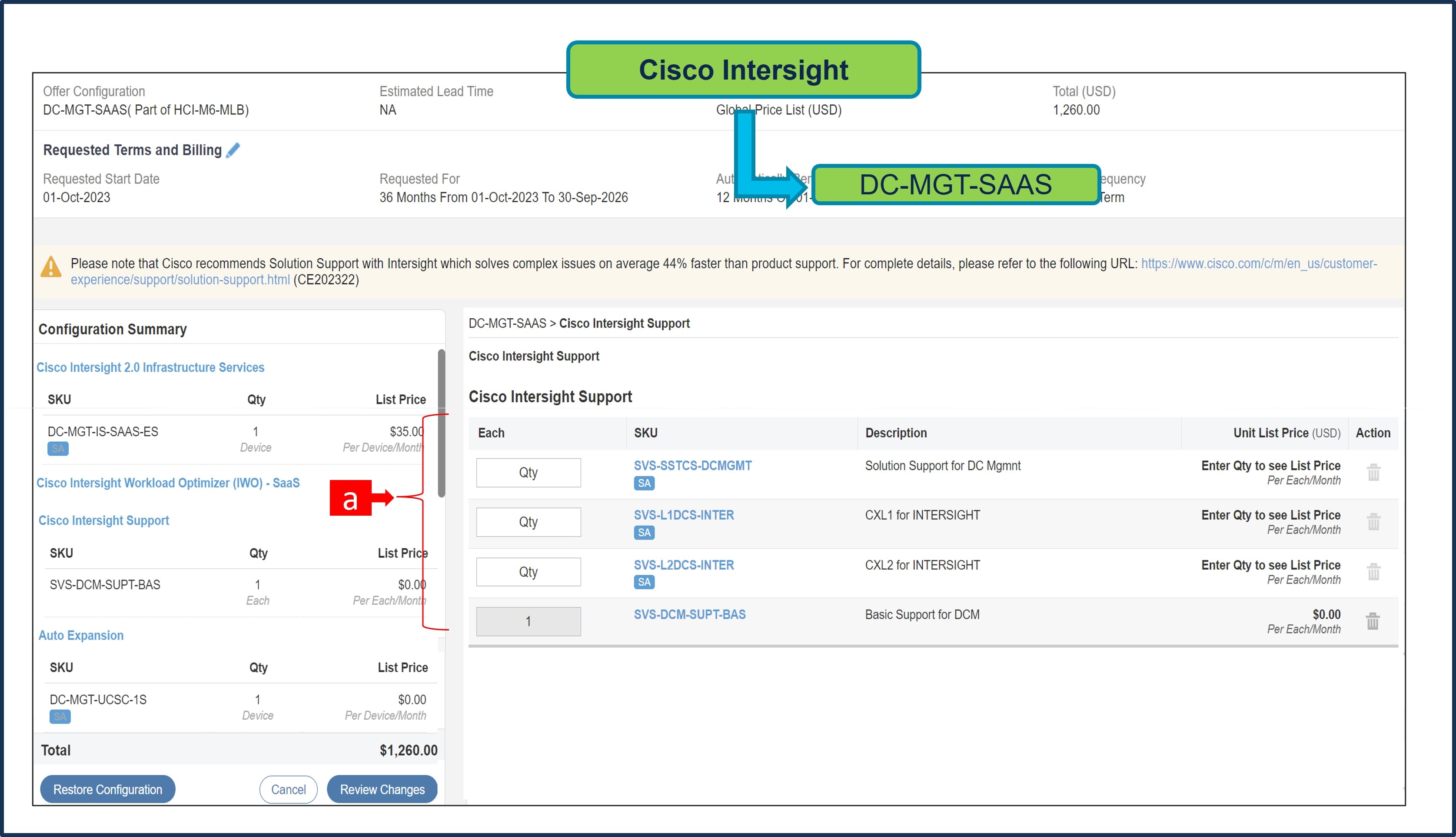Screen dimensions: 1456x837
Task: Click DC-MGT-IS-SAAS-ES in summary list
Action: [103, 432]
